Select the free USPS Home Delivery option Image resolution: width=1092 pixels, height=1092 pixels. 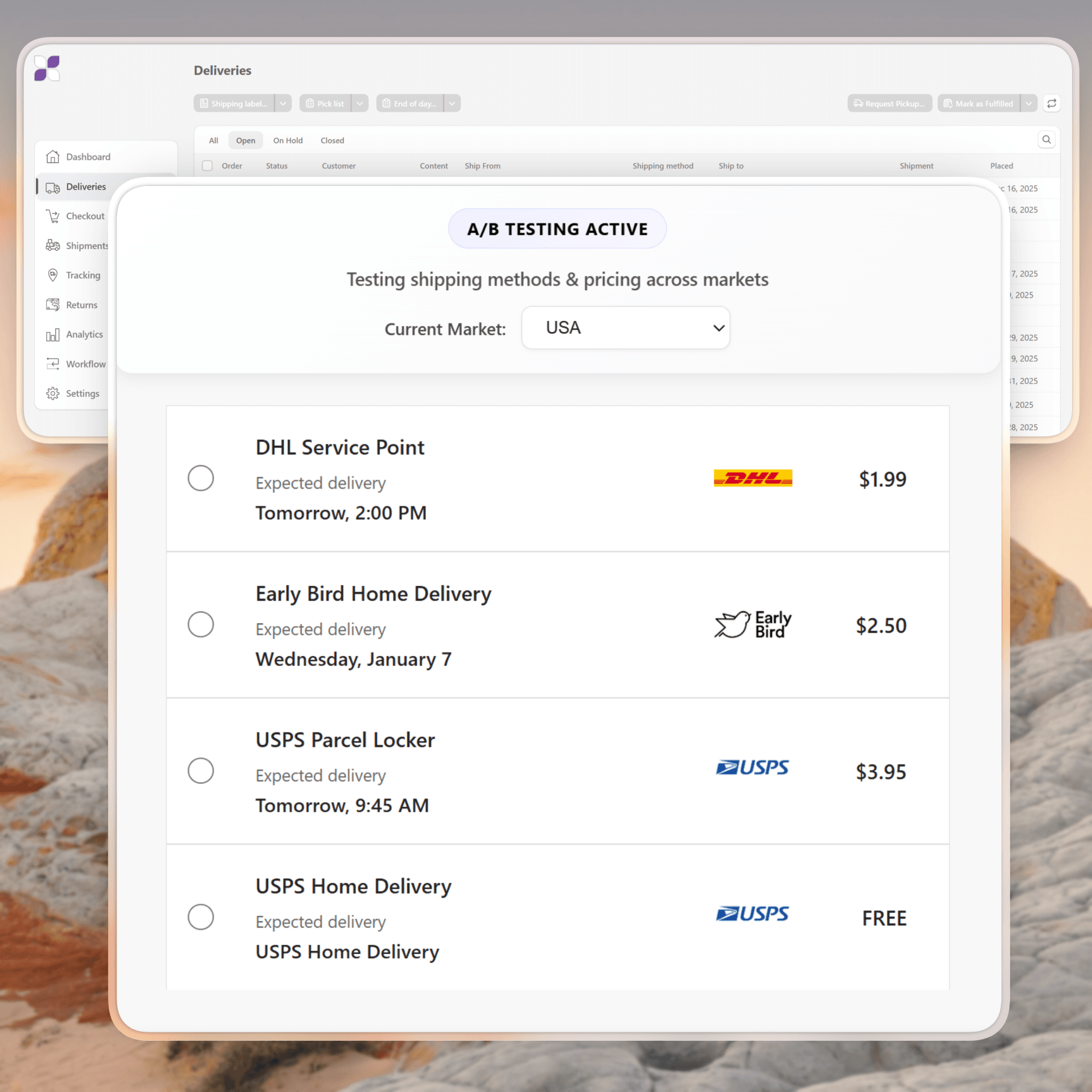click(200, 917)
